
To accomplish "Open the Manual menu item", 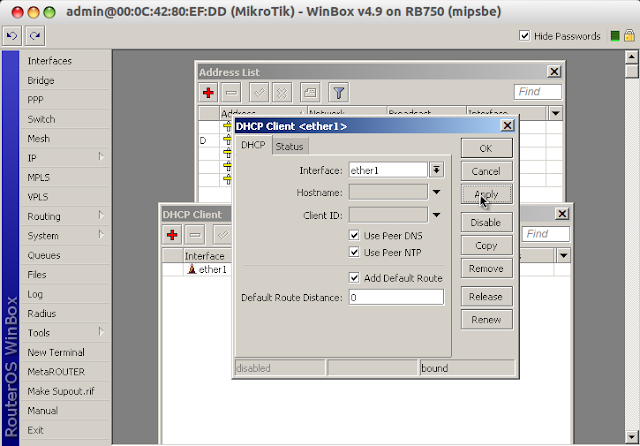I will (x=65, y=410).
